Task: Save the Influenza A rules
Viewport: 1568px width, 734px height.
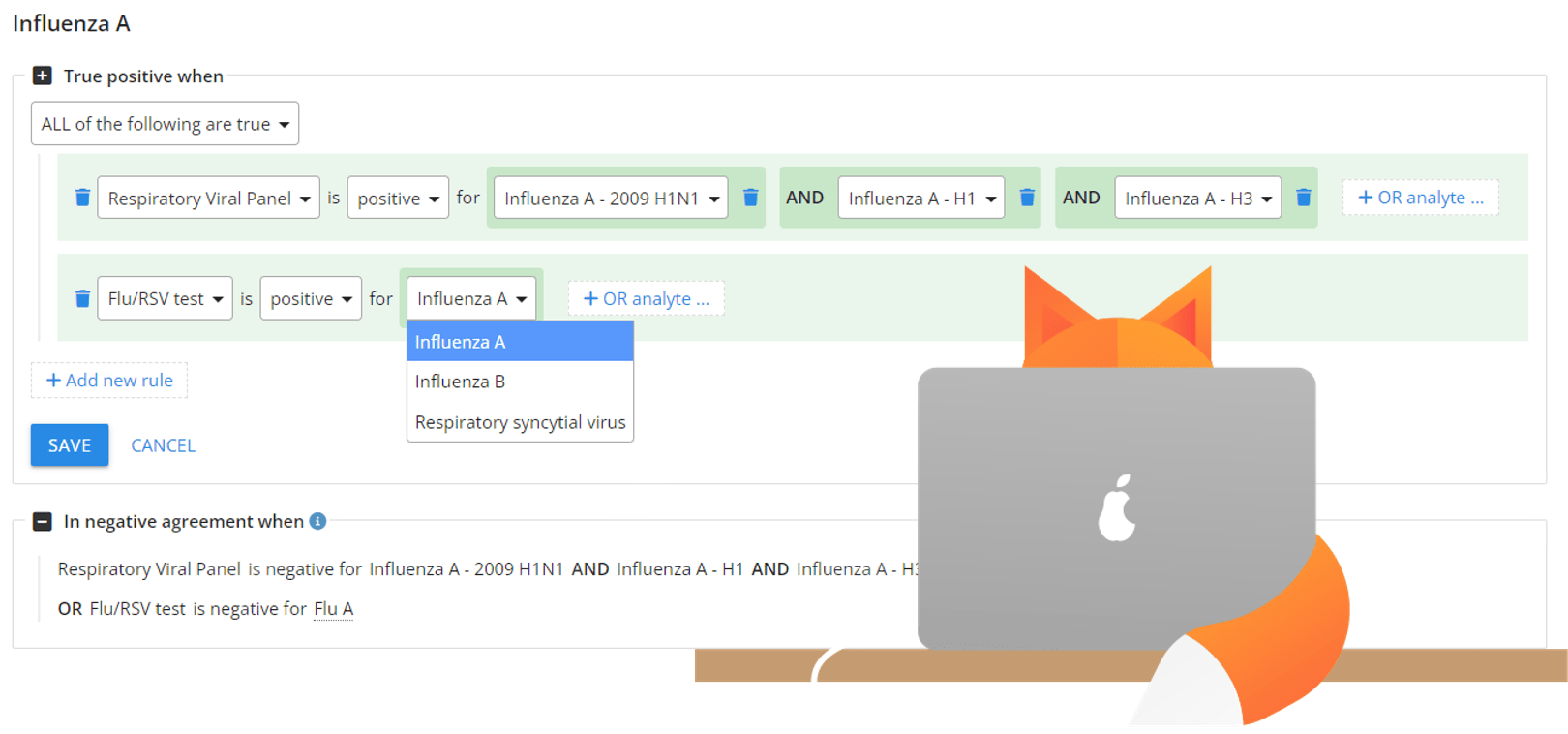Action: [70, 445]
